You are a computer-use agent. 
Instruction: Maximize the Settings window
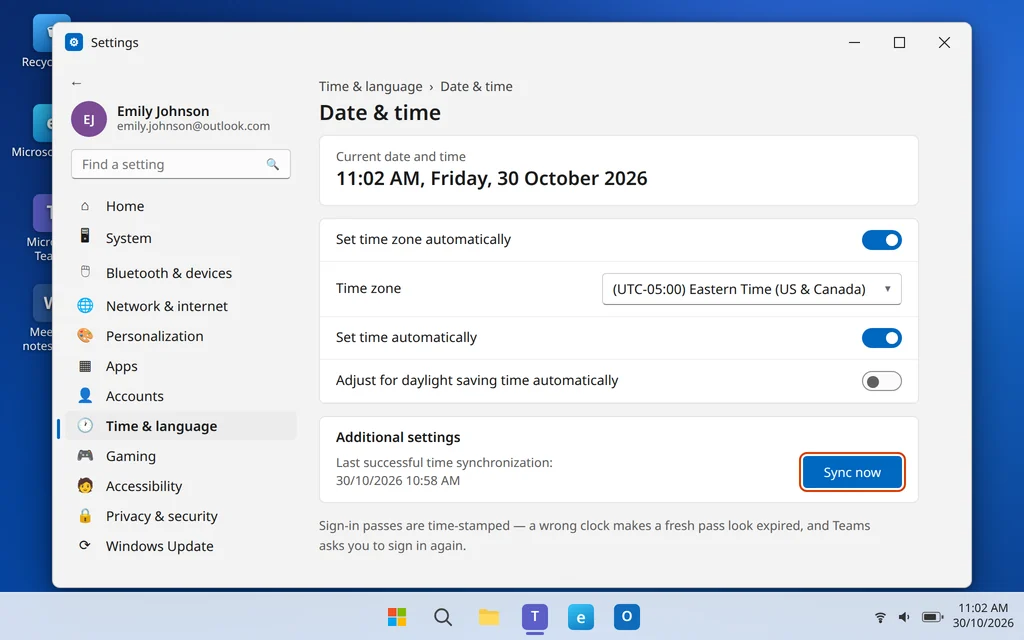coord(899,42)
